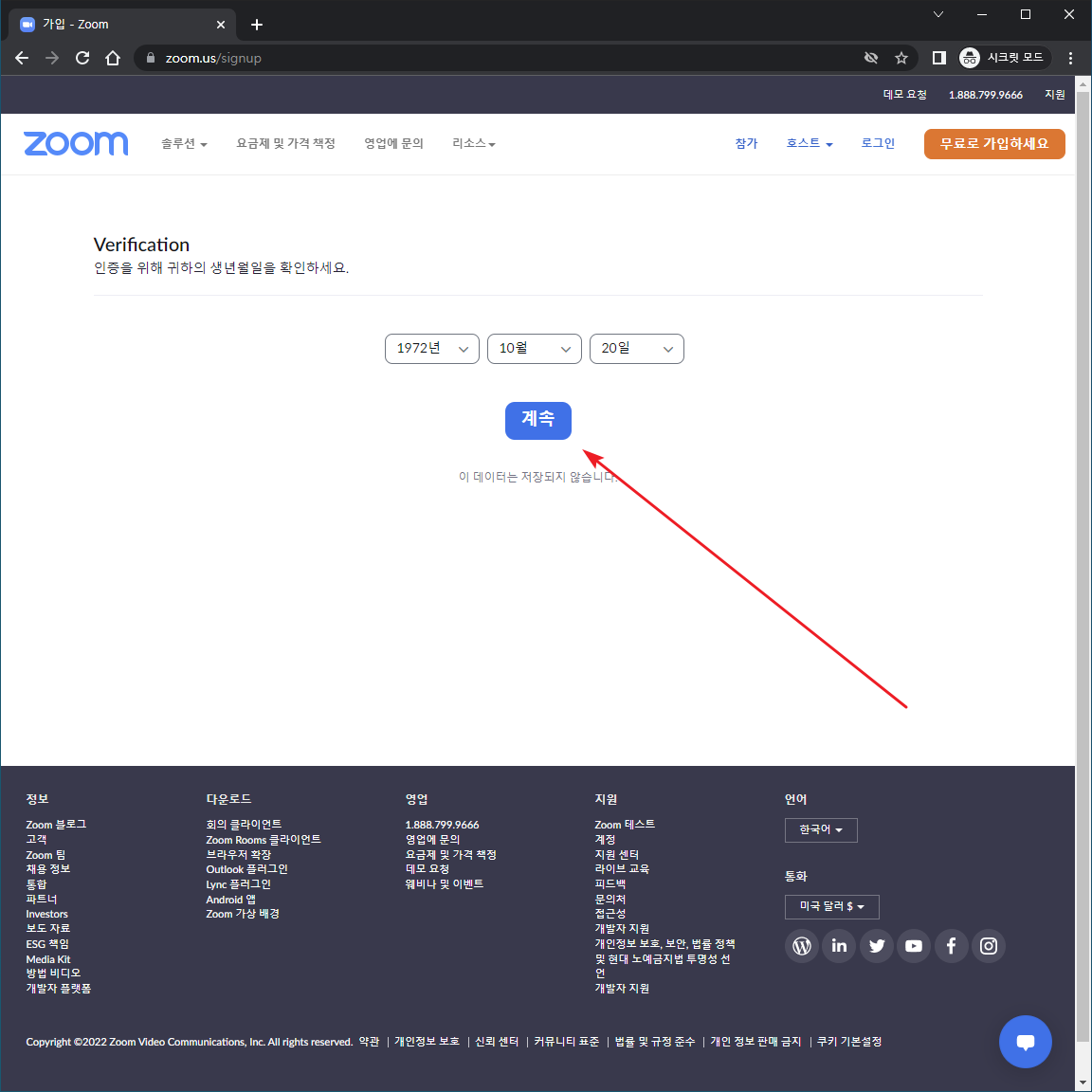Open the 한국어 language selector
Viewport: 1092px width, 1092px height.
coord(821,830)
